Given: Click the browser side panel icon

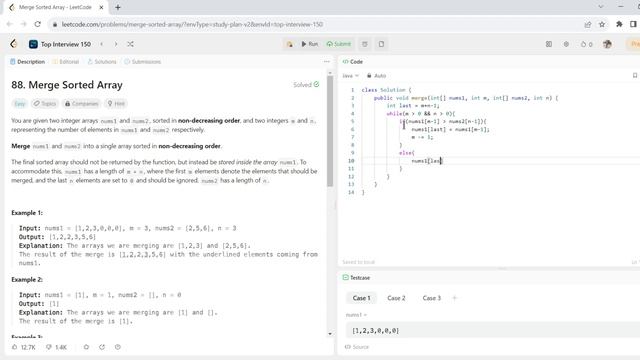Looking at the screenshot, I should click(633, 24).
